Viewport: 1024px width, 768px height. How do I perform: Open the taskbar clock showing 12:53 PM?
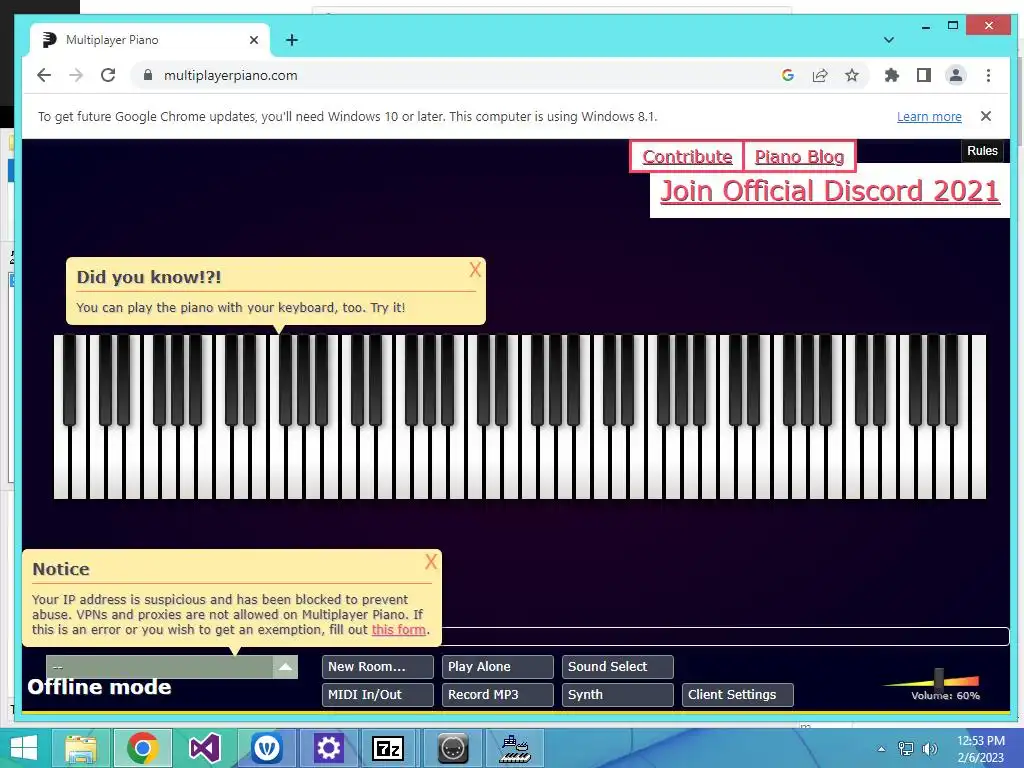[981, 749]
